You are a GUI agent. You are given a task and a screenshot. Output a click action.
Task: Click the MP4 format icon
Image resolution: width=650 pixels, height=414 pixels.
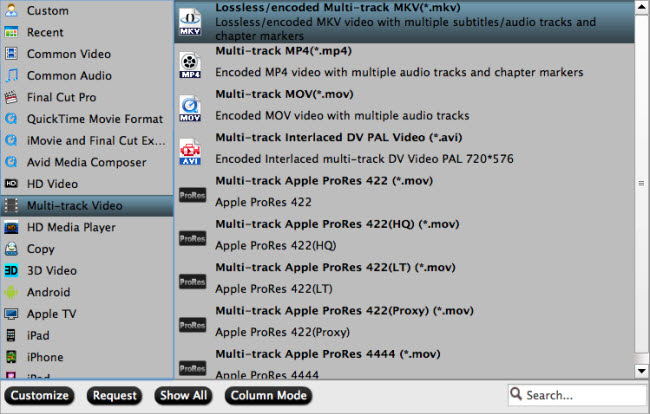click(x=190, y=65)
